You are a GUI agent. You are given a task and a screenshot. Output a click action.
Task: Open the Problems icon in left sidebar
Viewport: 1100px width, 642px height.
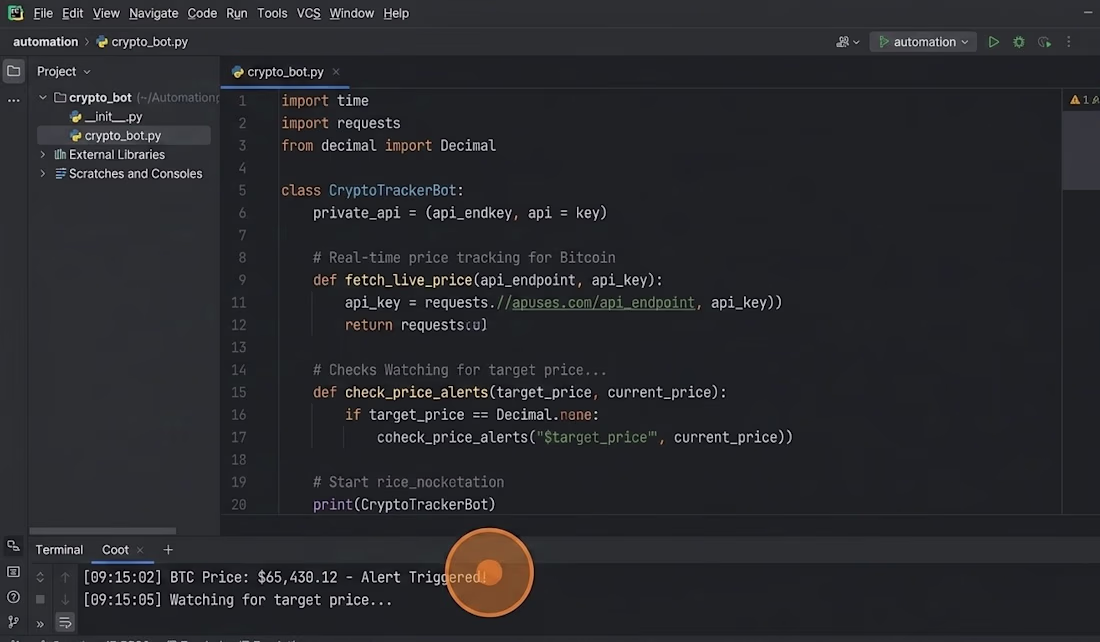(x=13, y=597)
